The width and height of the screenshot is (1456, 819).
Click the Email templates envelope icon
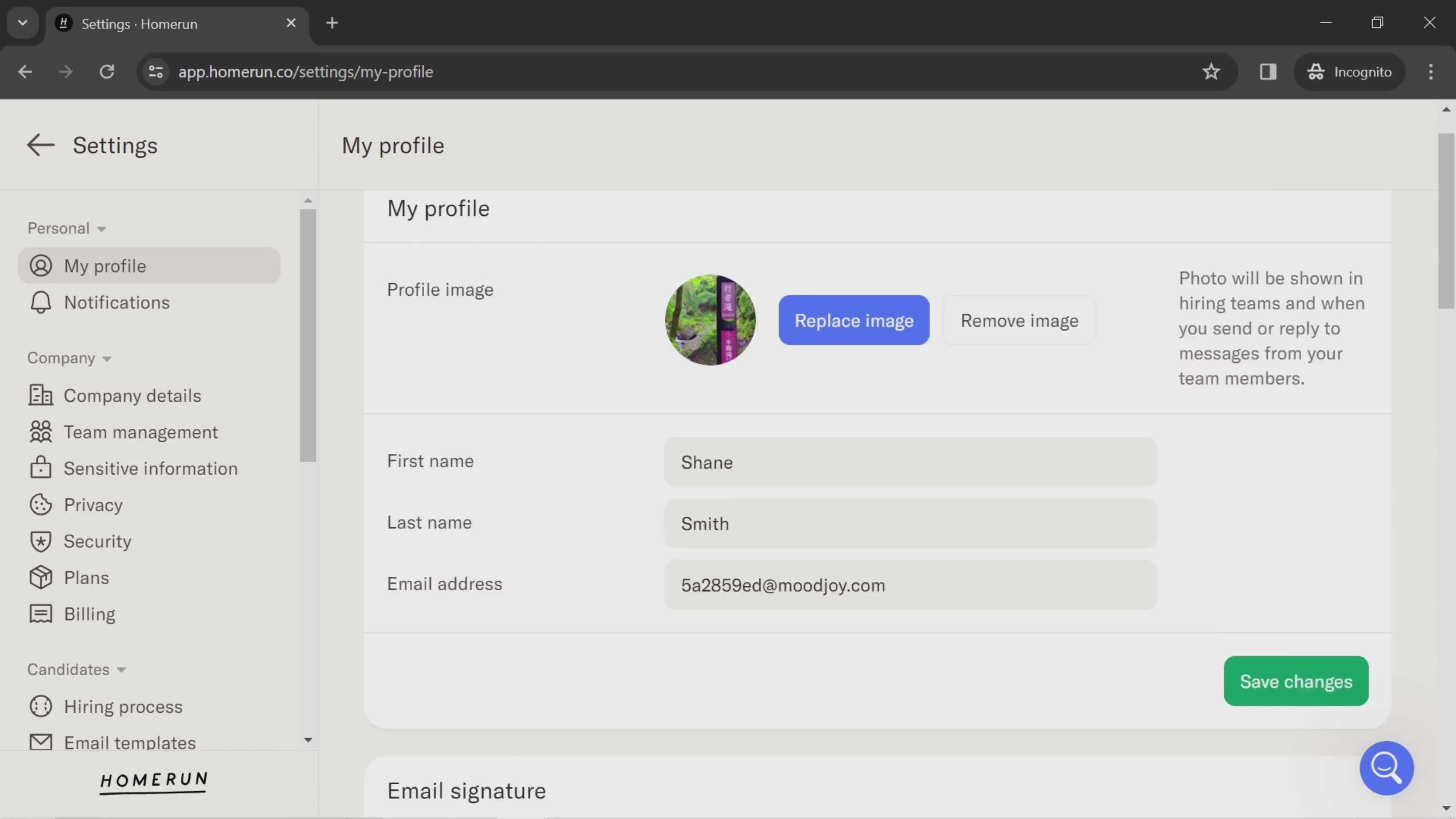point(41,742)
